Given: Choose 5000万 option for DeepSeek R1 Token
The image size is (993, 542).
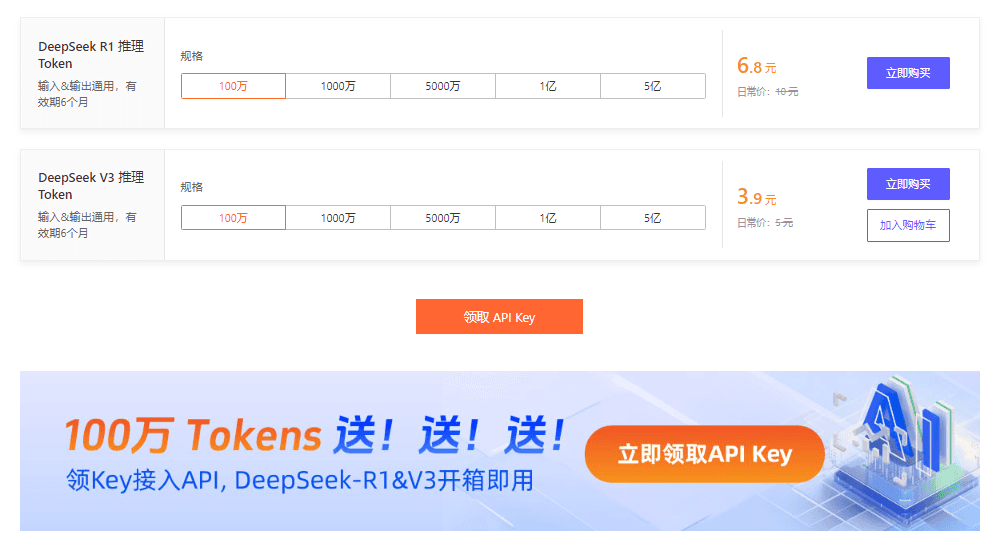Looking at the screenshot, I should click(443, 86).
